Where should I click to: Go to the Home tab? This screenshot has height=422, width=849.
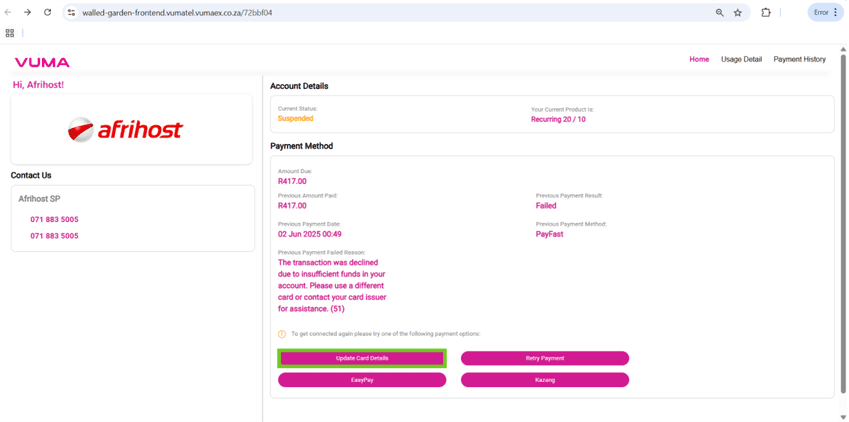click(699, 59)
